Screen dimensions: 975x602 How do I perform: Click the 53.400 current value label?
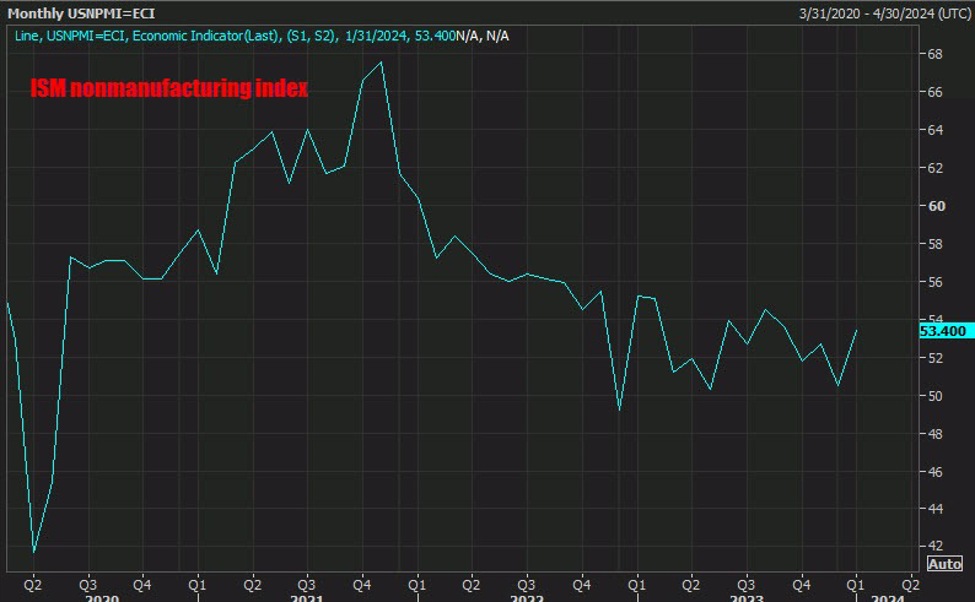pos(943,331)
